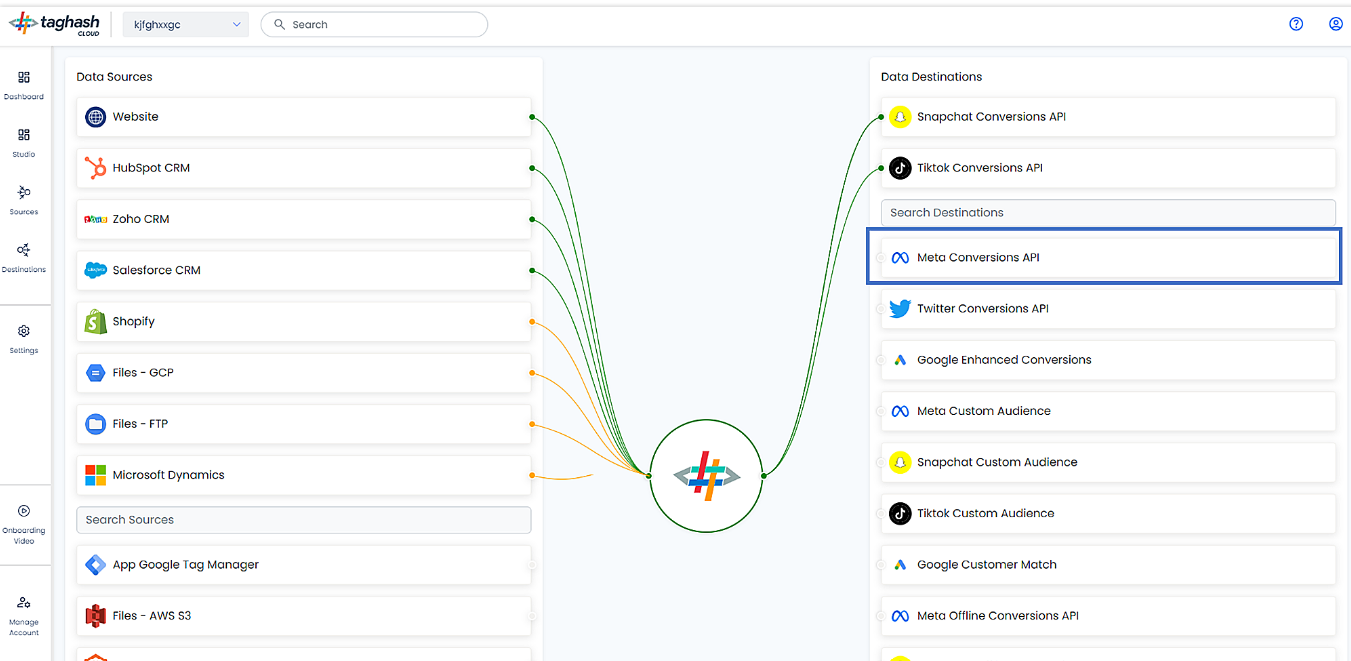Click the Snapchat Conversions API ghost icon

point(900,117)
